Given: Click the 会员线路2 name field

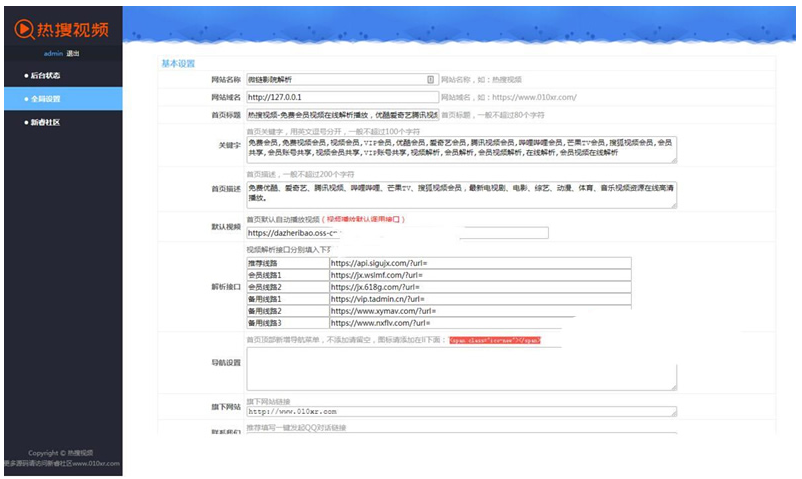Looking at the screenshot, I should [x=287, y=287].
